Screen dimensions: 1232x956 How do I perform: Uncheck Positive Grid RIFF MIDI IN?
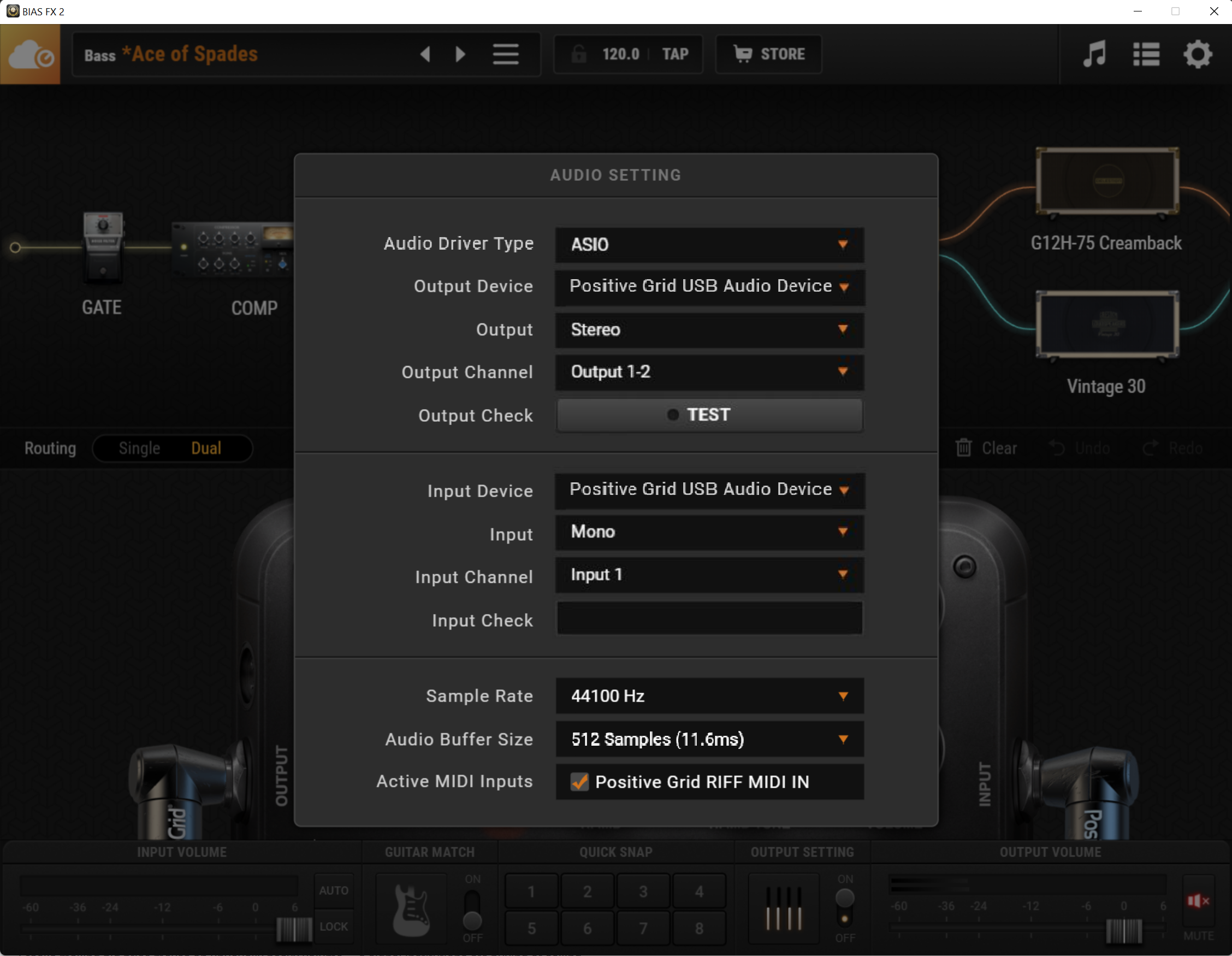point(579,782)
